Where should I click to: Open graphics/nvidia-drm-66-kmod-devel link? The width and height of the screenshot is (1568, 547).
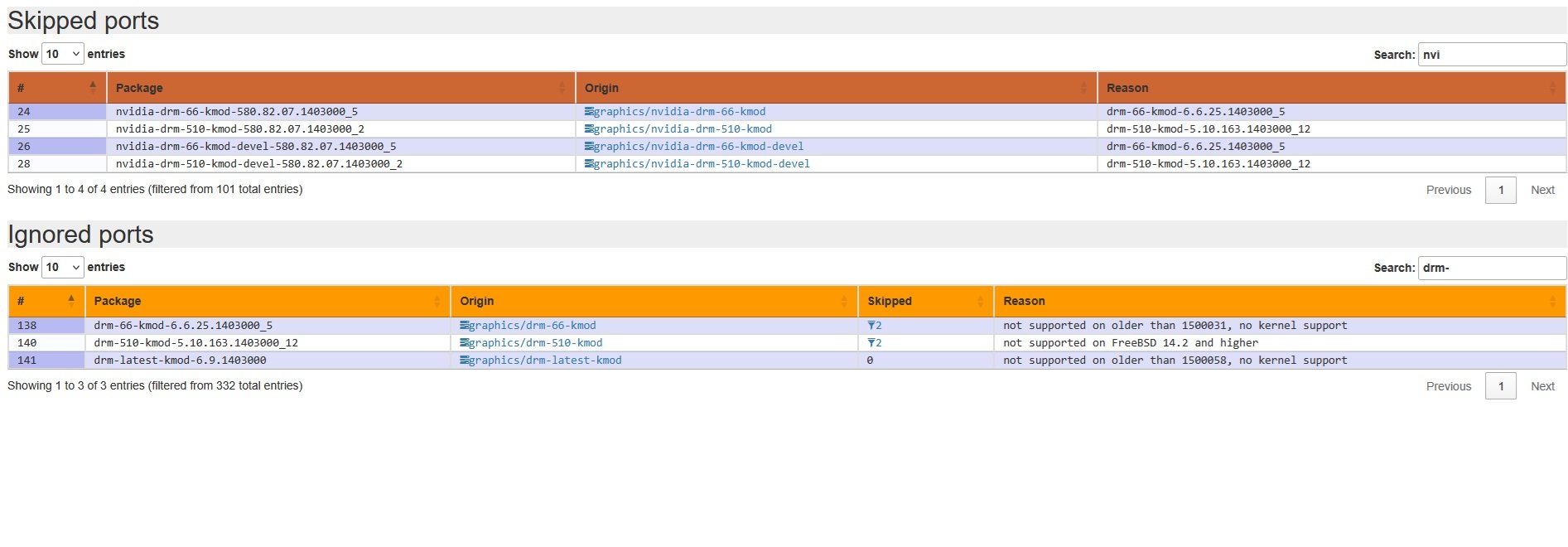click(x=698, y=147)
